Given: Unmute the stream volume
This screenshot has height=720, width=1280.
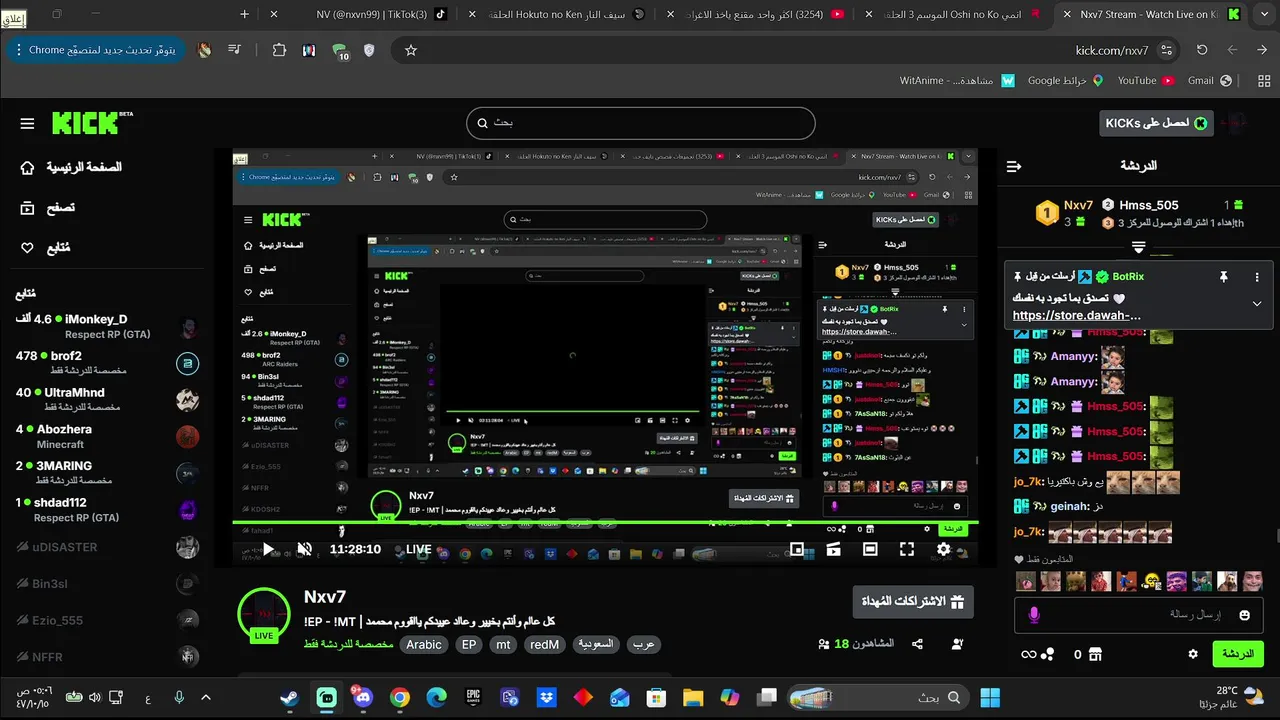Looking at the screenshot, I should point(305,549).
